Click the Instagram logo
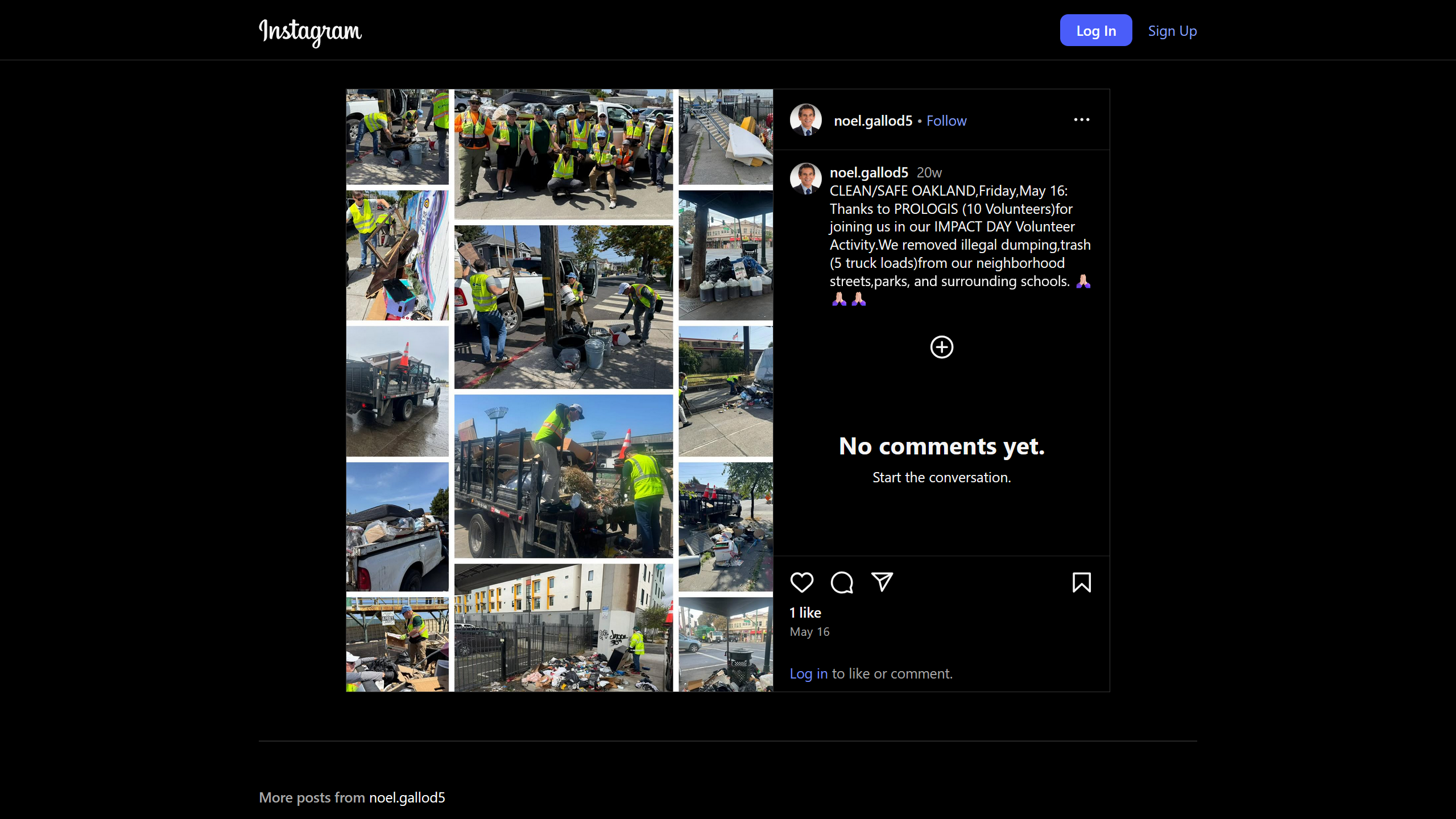The width and height of the screenshot is (1456, 819). [310, 32]
